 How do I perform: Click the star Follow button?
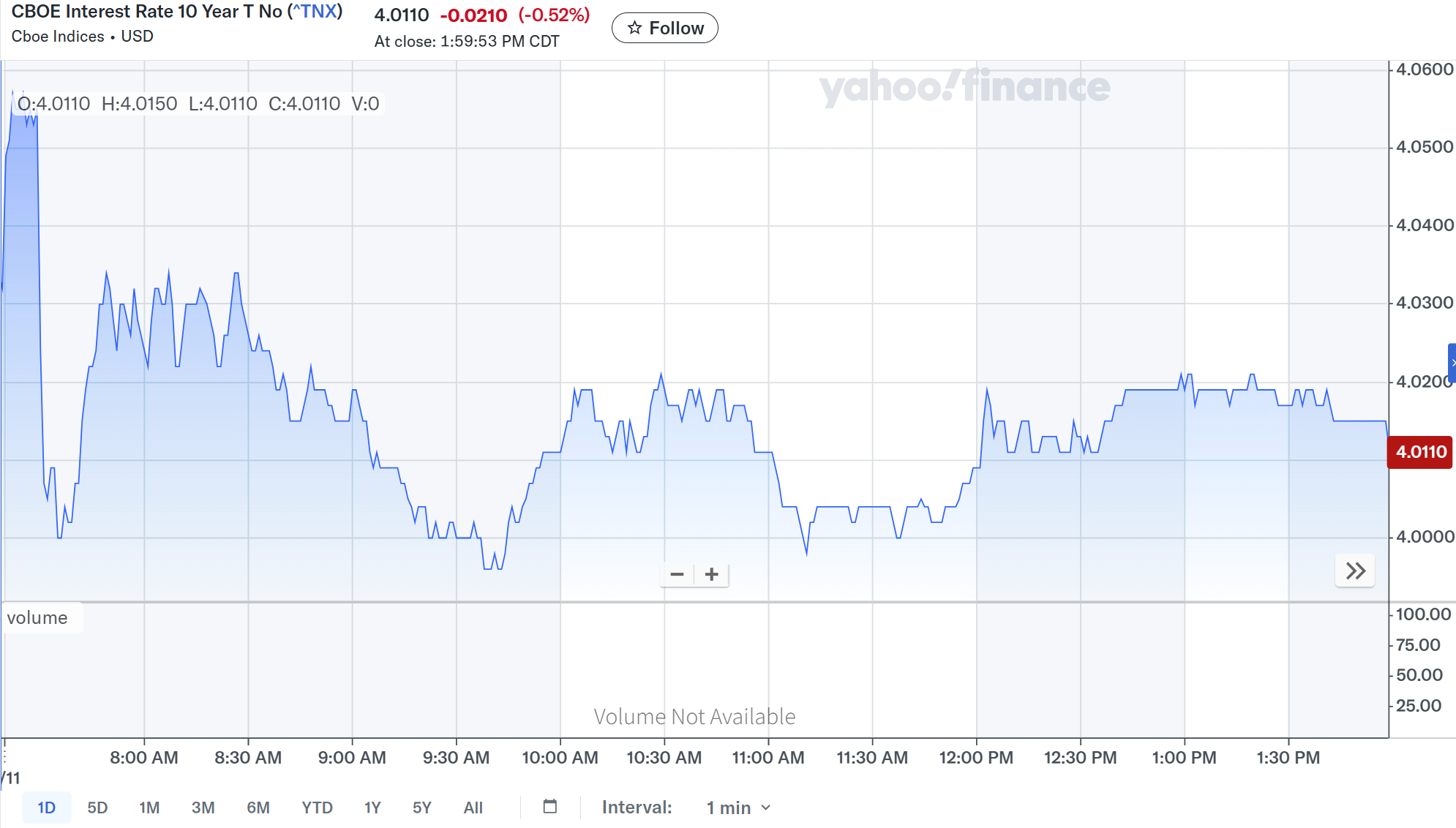(x=664, y=28)
